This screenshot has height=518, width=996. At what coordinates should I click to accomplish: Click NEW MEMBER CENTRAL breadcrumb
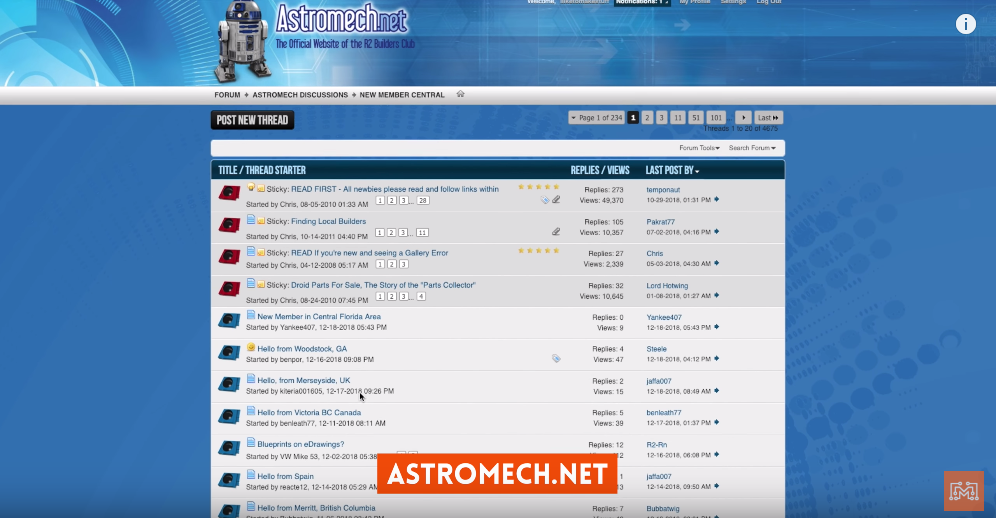click(402, 95)
